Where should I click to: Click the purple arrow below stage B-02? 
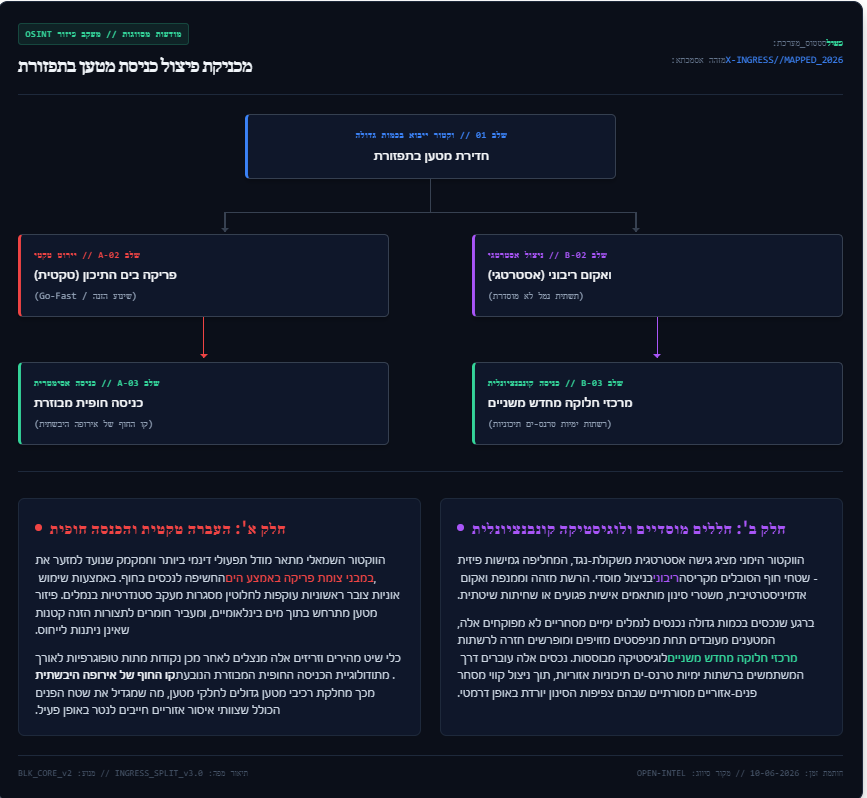click(x=657, y=337)
